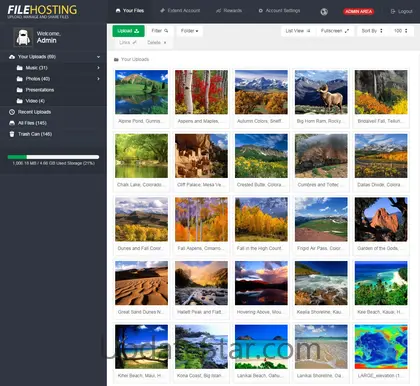Image resolution: width=420 pixels, height=386 pixels.
Task: Open the Extend Account tab
Action: click(180, 11)
